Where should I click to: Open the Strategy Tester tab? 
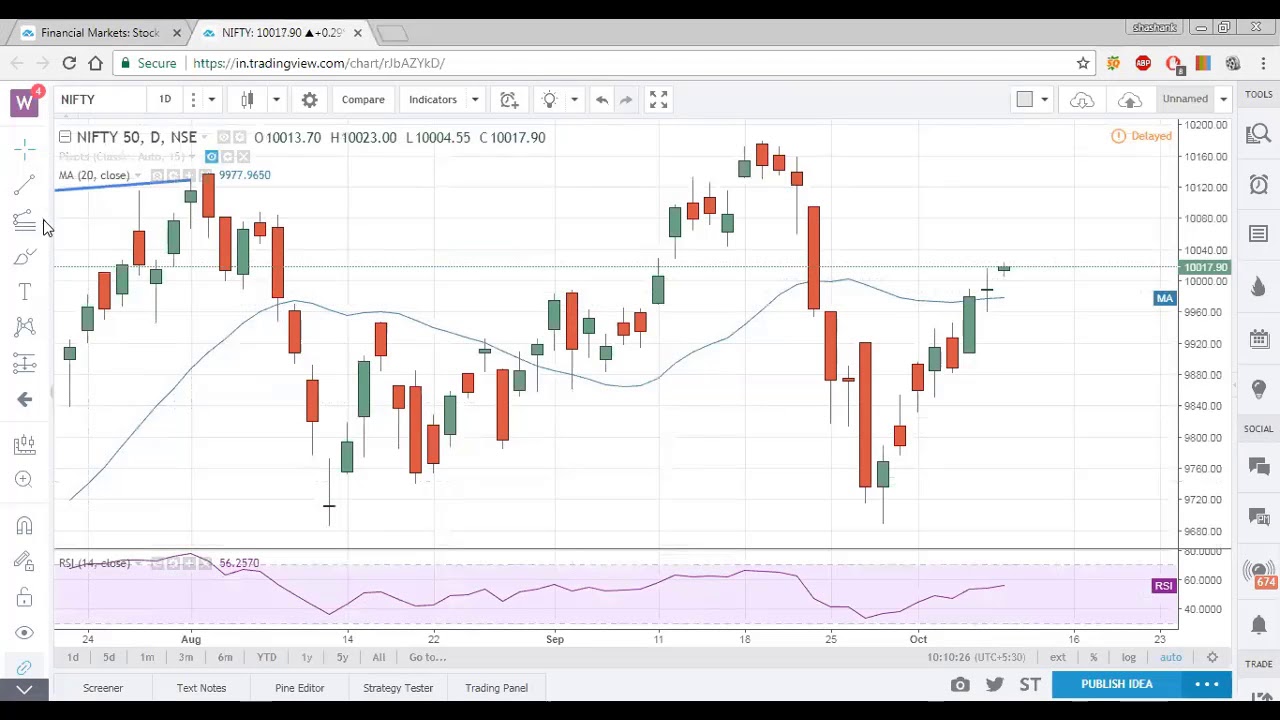coord(398,688)
